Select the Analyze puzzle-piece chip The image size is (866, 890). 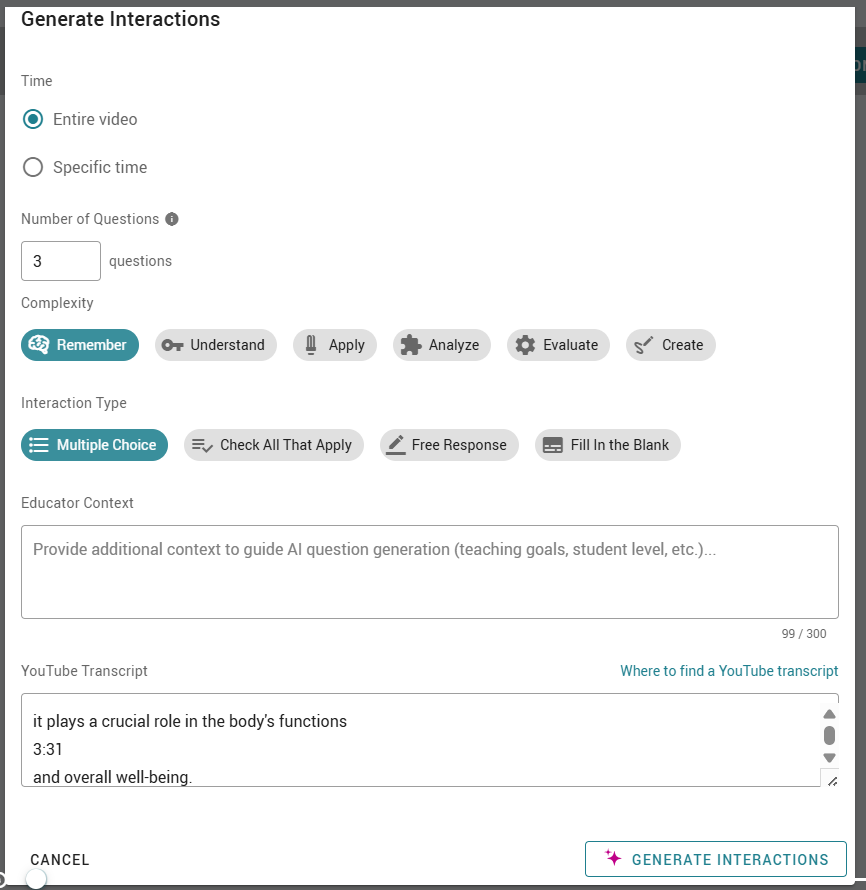(442, 345)
